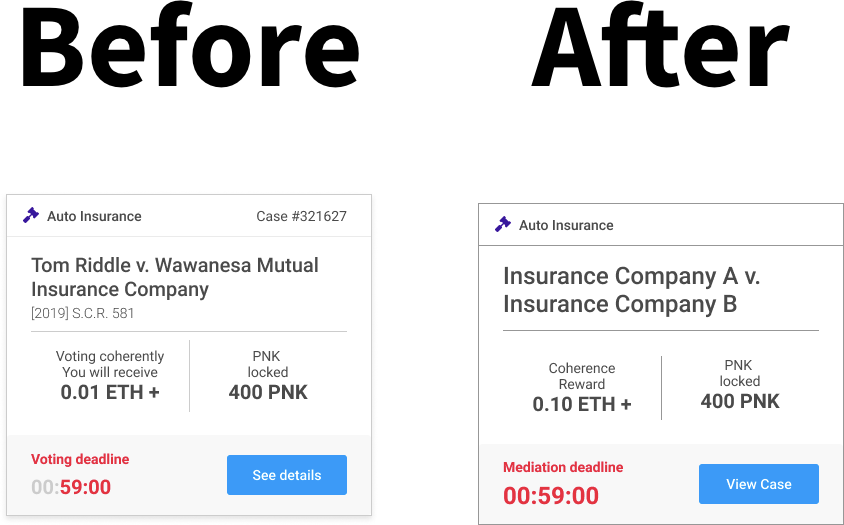Screen dimensions: 844x525
Task: Open the See details button
Action: (x=287, y=475)
